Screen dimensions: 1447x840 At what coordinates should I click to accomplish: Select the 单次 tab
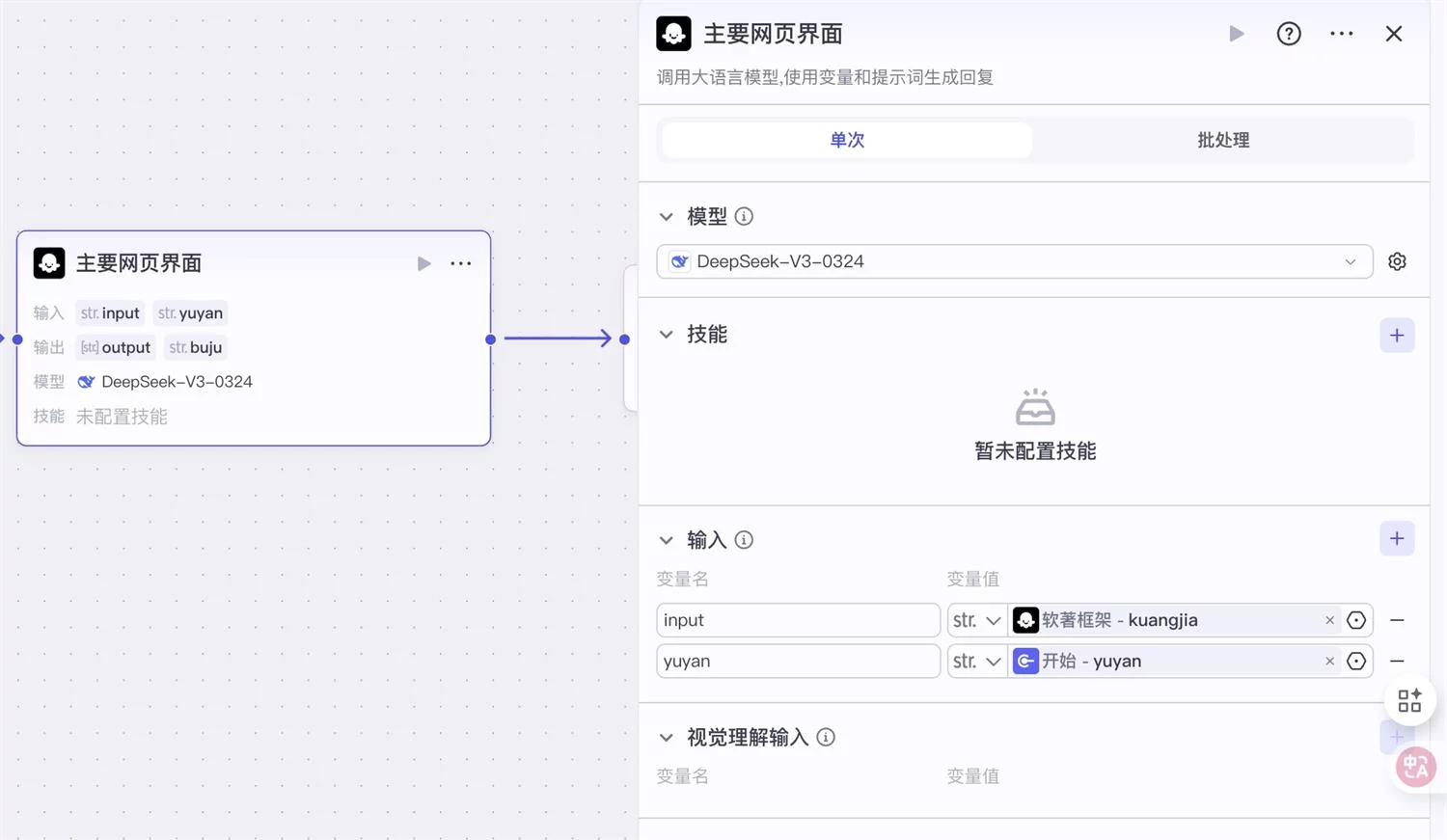pos(846,139)
